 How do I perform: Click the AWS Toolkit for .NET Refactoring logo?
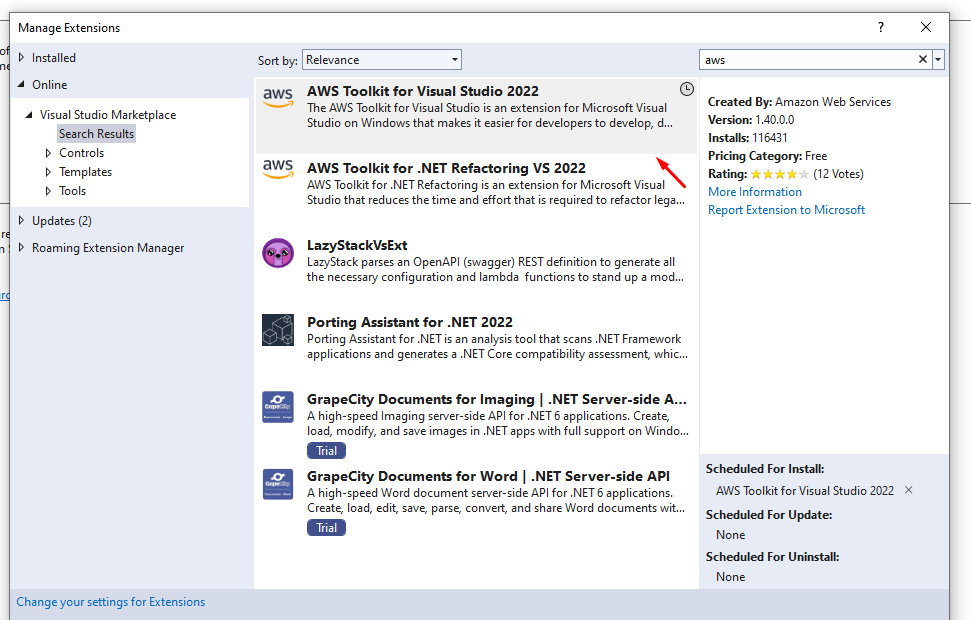[x=278, y=169]
